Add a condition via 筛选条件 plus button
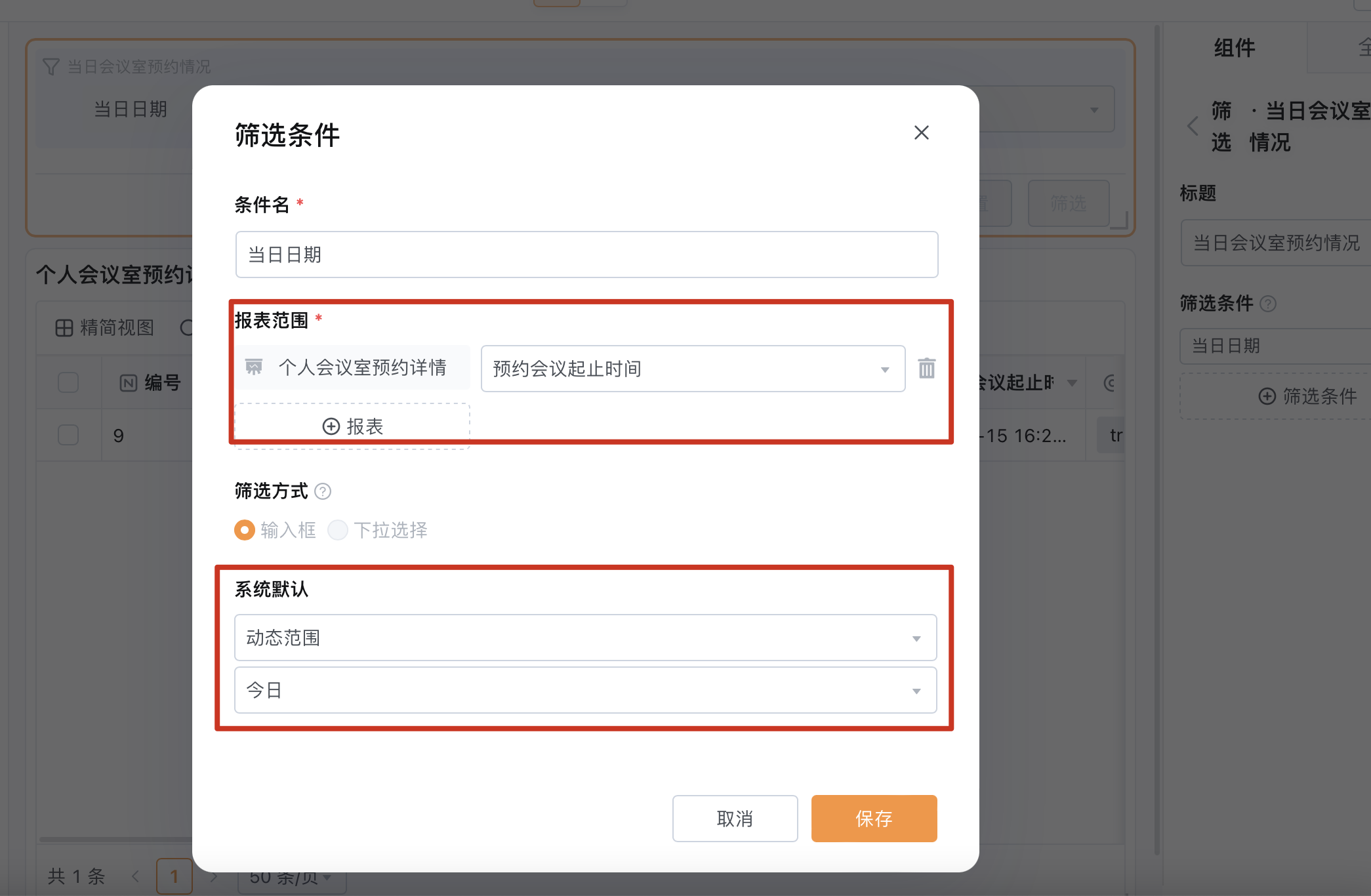The width and height of the screenshot is (1371, 896). tap(1276, 396)
